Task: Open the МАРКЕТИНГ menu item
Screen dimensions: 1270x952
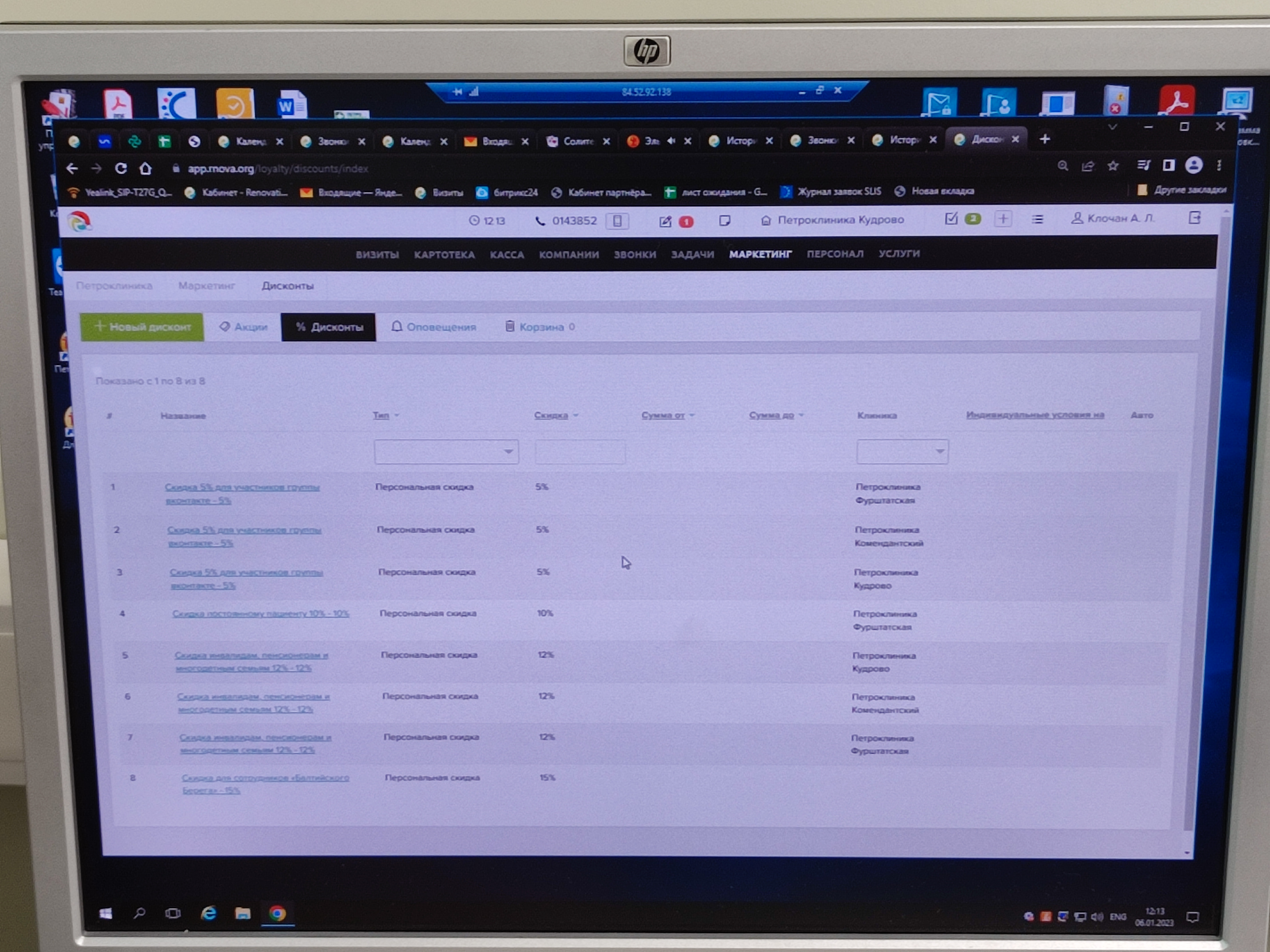Action: click(760, 254)
